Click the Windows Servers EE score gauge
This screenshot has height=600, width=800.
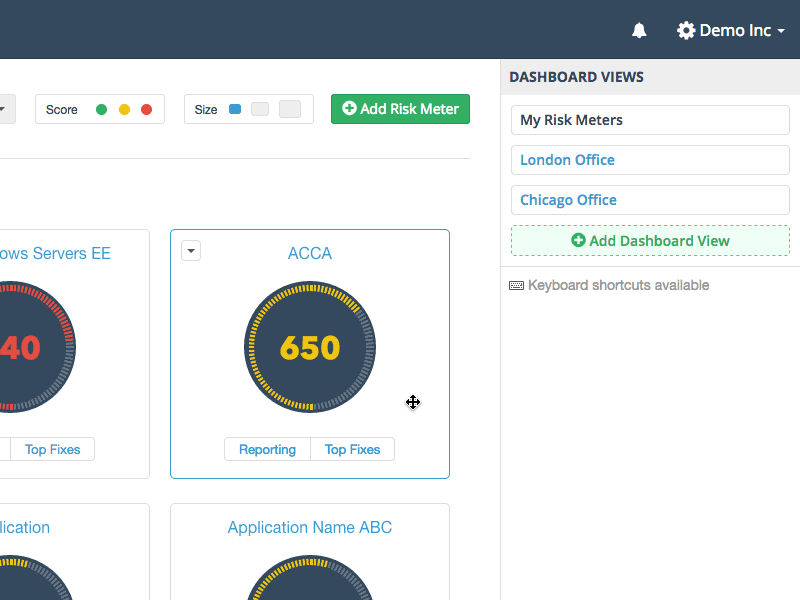tap(36, 347)
